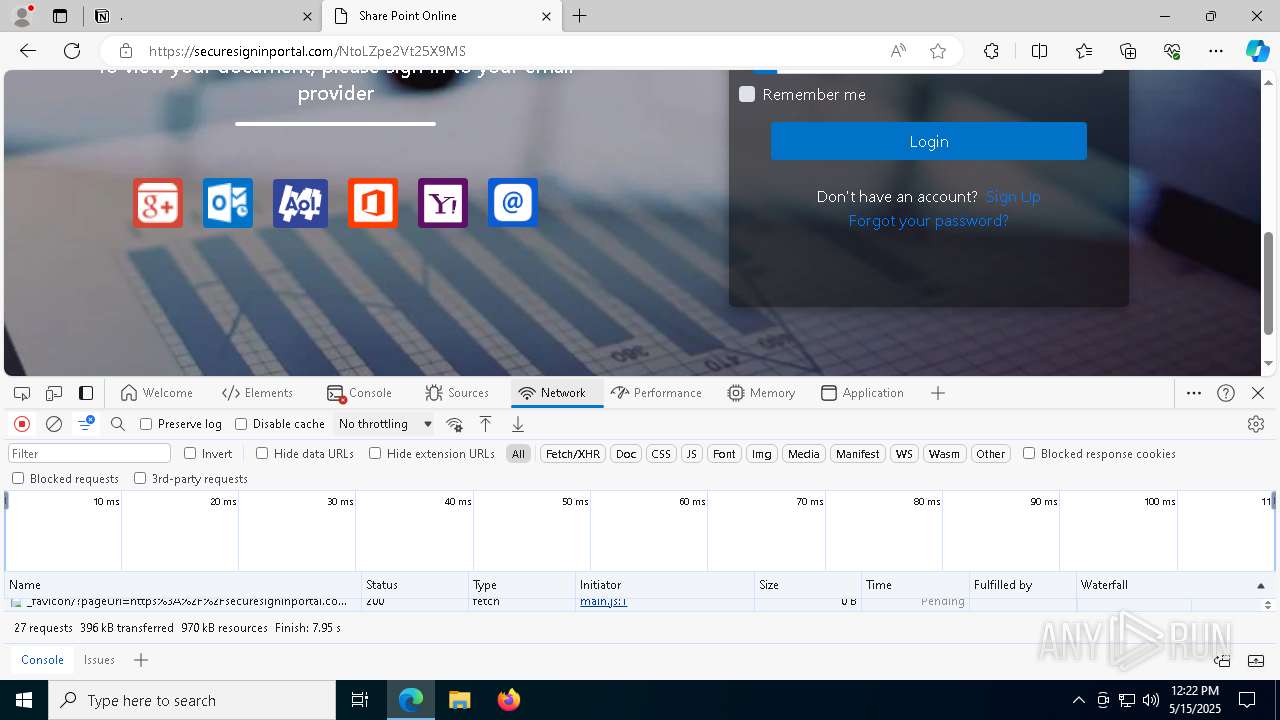
Task: Add page to favorites with the star icon
Action: pos(938,51)
